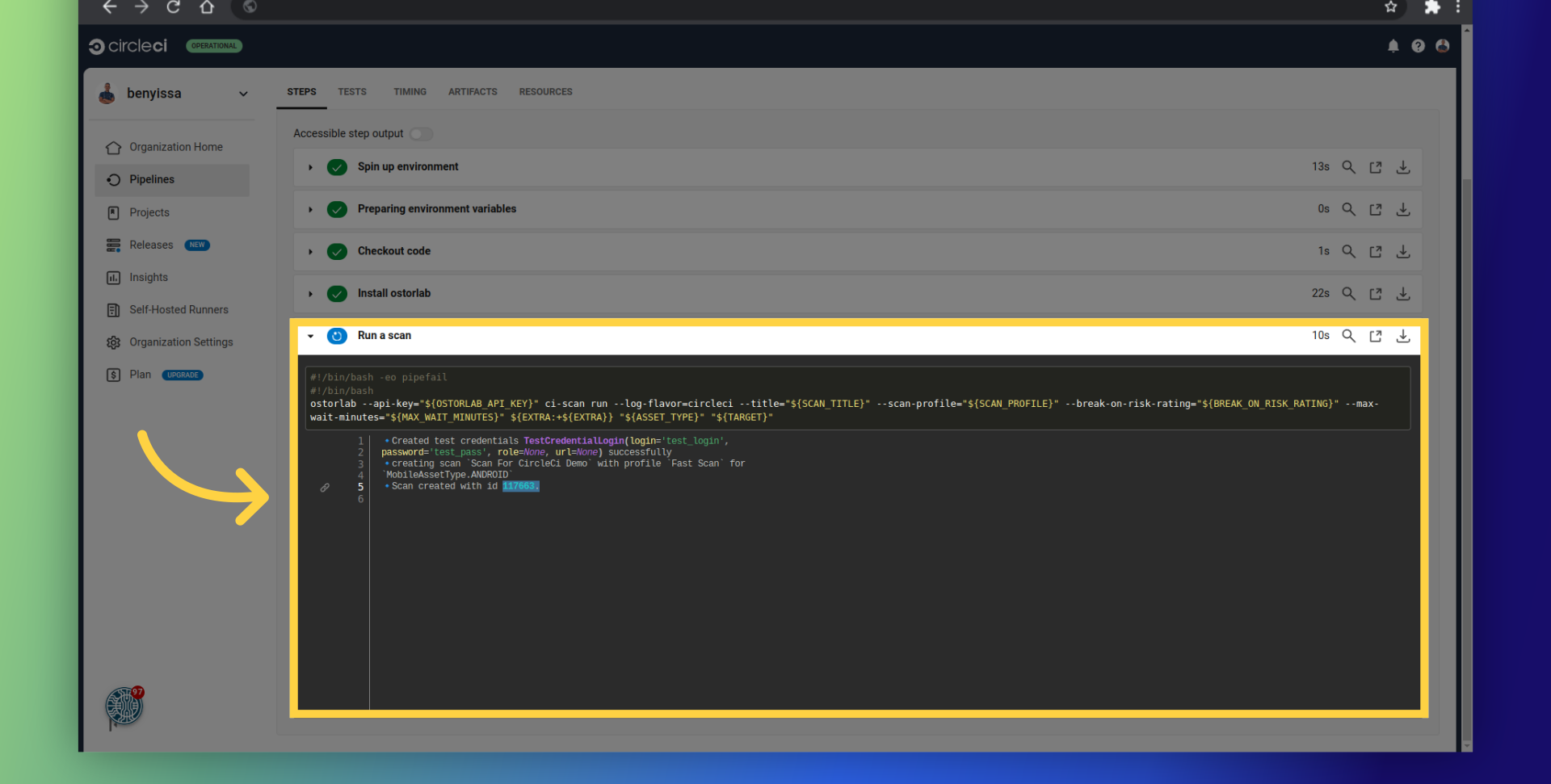Click the browser extensions puzzle icon

1431,7
